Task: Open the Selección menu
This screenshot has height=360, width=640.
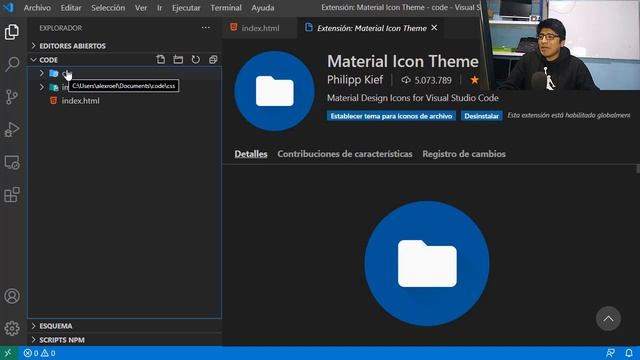Action: point(108,8)
